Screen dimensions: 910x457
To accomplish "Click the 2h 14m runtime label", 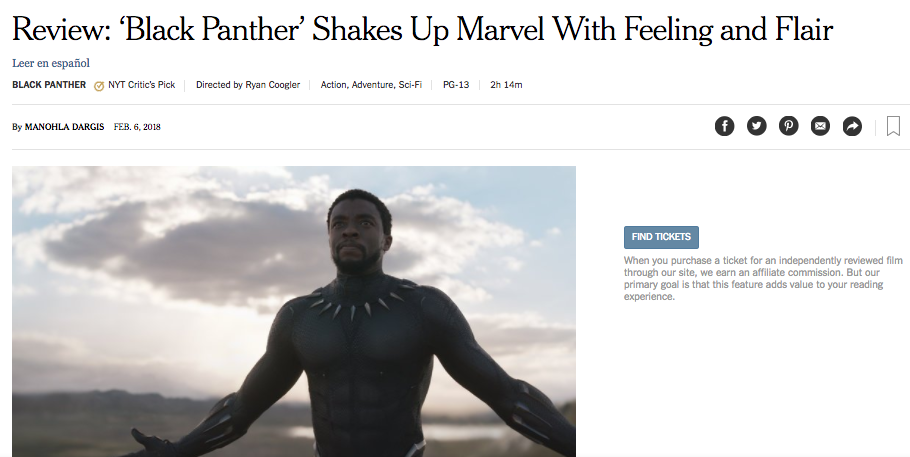I will [506, 85].
